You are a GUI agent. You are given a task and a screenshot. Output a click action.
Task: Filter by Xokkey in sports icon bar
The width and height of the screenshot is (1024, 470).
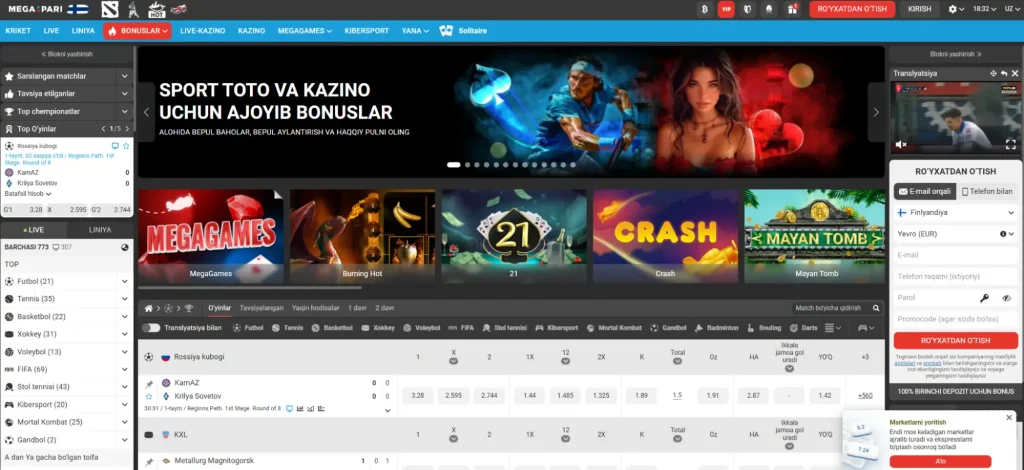pos(378,328)
